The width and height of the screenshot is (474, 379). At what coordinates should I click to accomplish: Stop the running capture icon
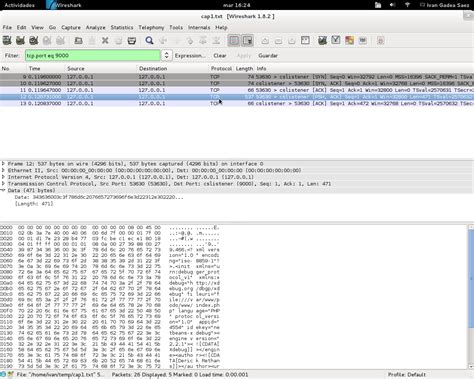tap(47, 41)
